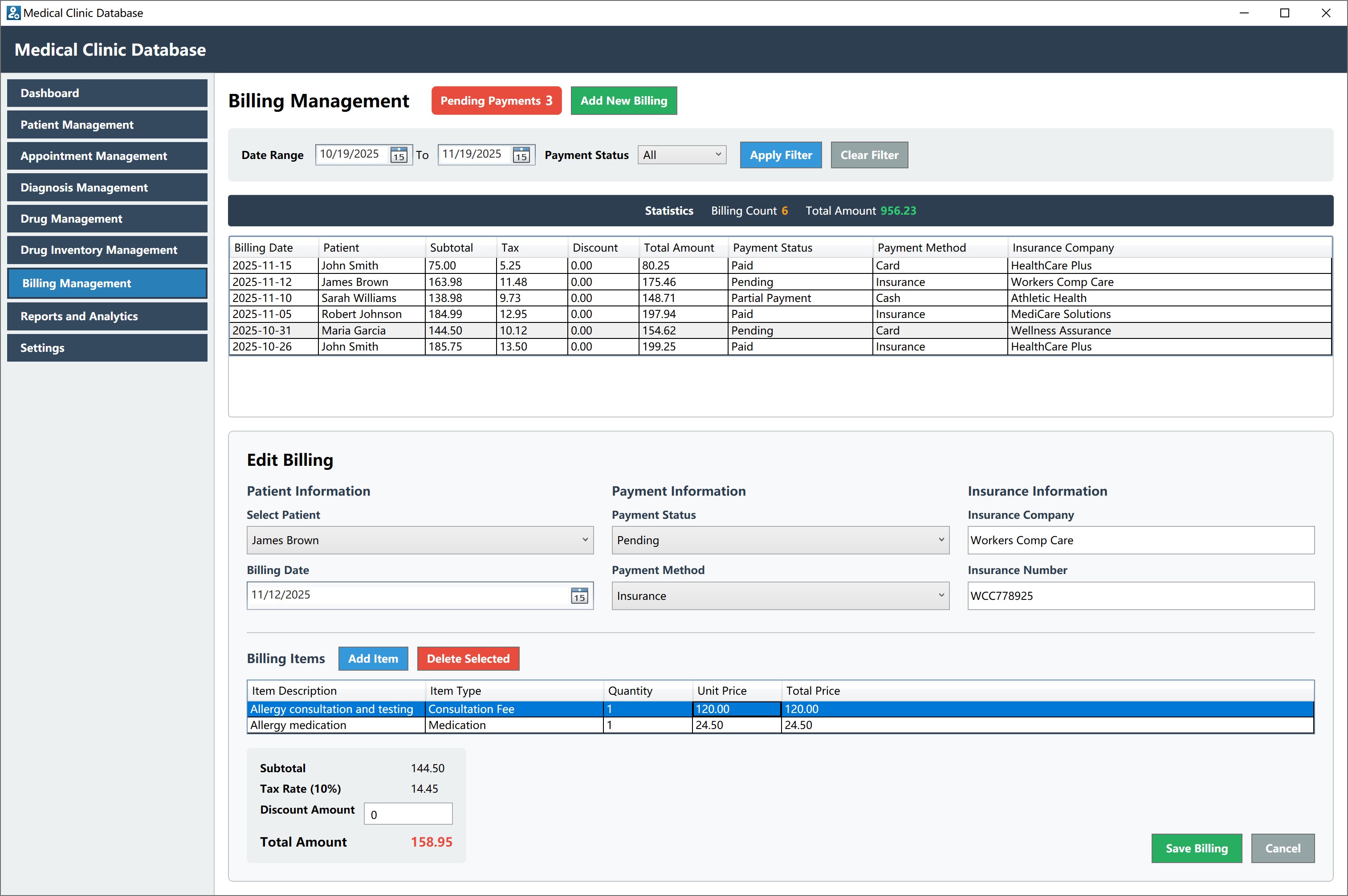1348x896 pixels.
Task: Click the Apply Filter button
Action: (x=780, y=155)
